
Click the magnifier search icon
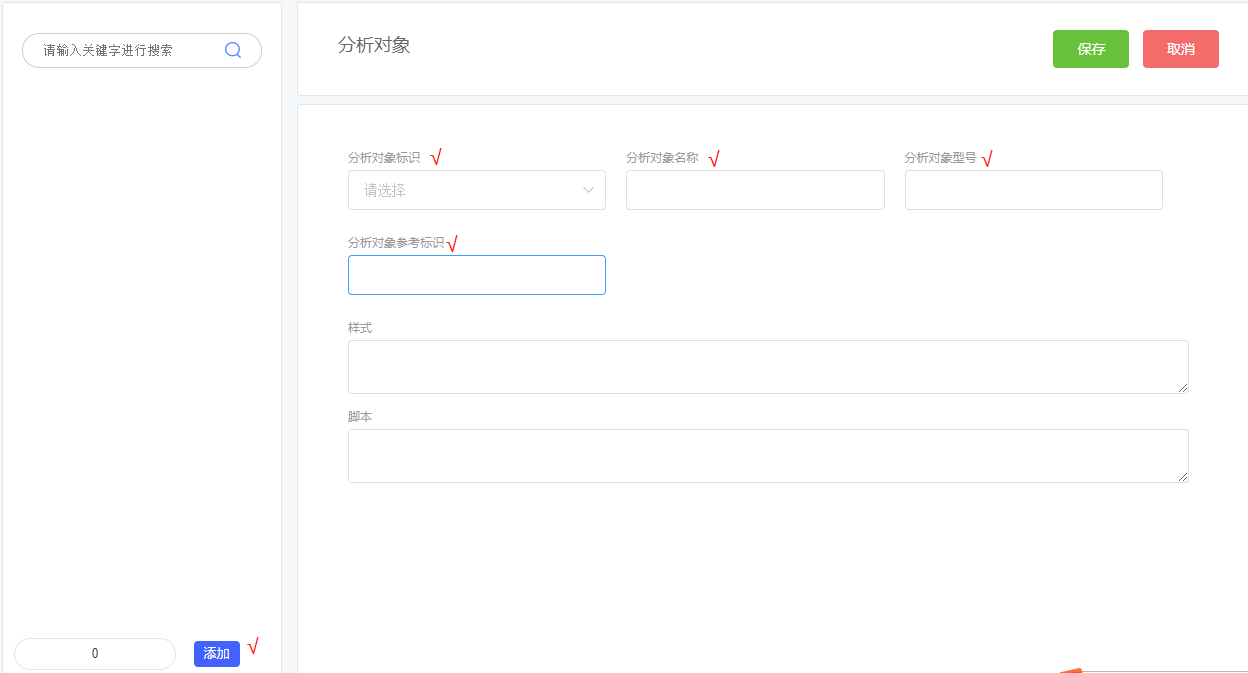[x=233, y=50]
